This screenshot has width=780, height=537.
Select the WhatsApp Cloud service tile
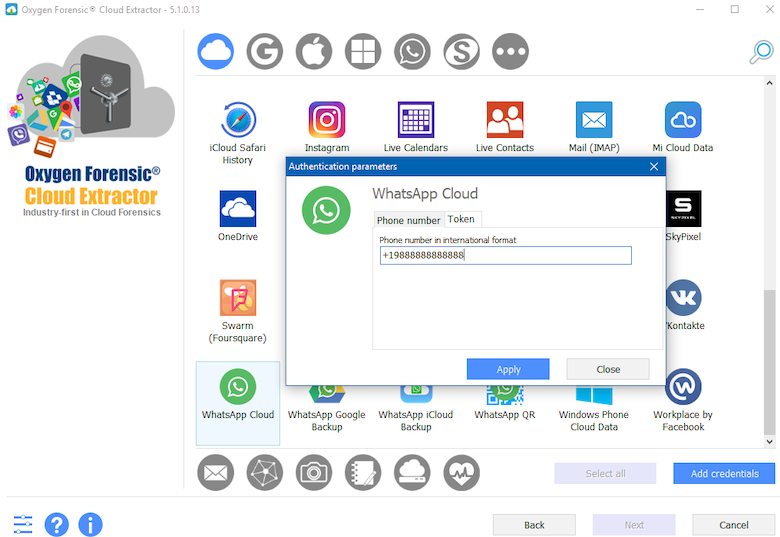pos(238,403)
